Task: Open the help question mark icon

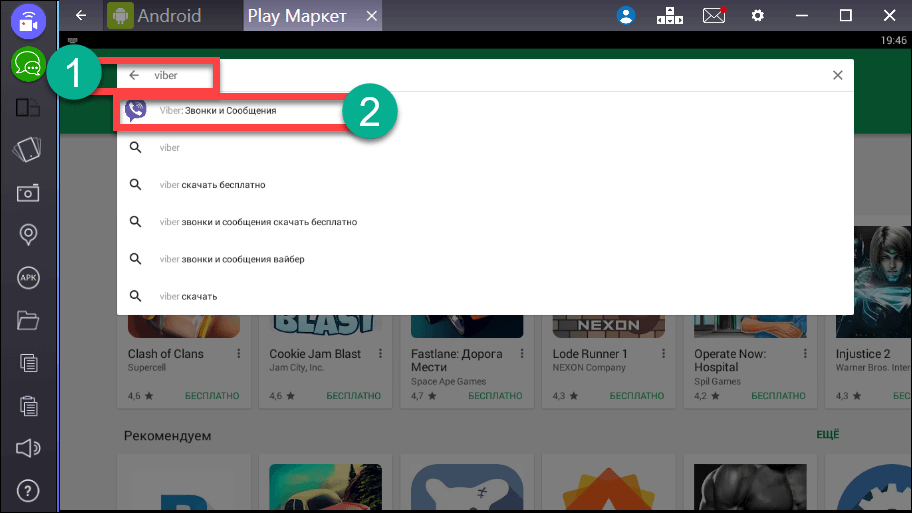Action: 28,491
